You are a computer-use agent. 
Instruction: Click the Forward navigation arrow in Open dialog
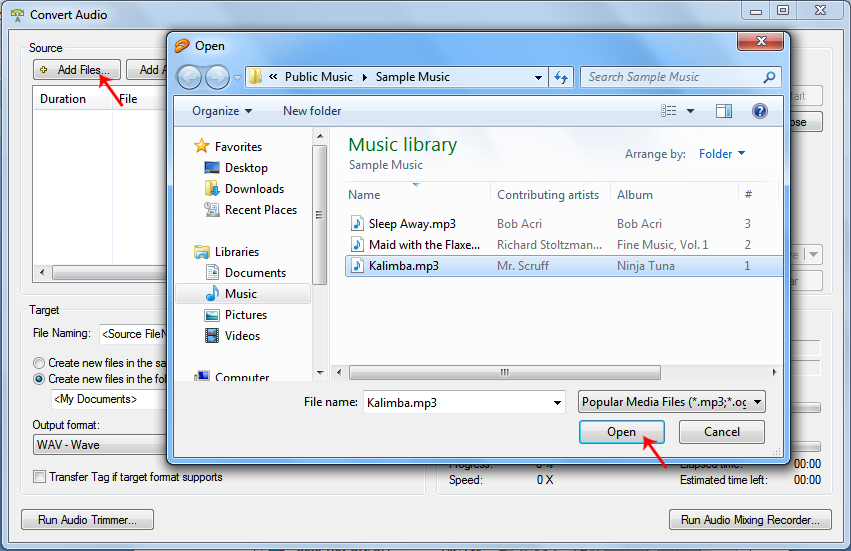click(218, 78)
